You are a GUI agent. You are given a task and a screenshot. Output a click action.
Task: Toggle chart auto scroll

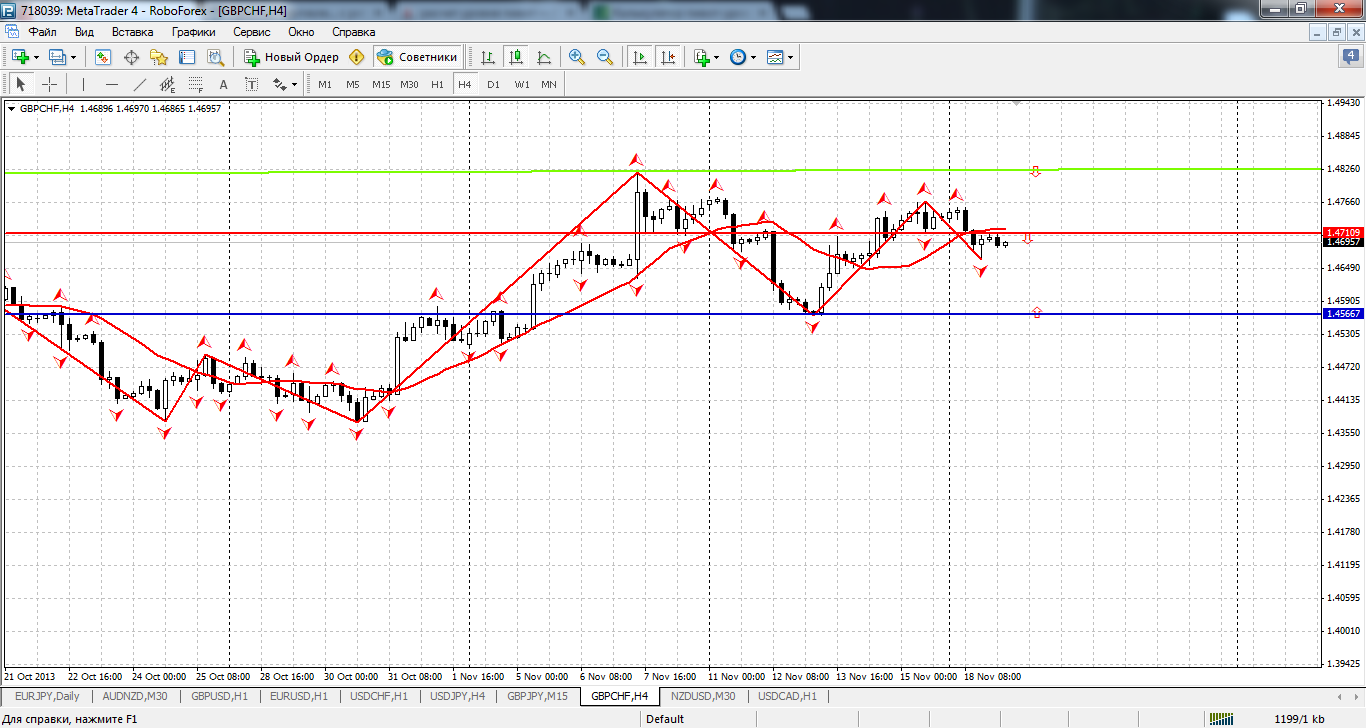pyautogui.click(x=640, y=57)
